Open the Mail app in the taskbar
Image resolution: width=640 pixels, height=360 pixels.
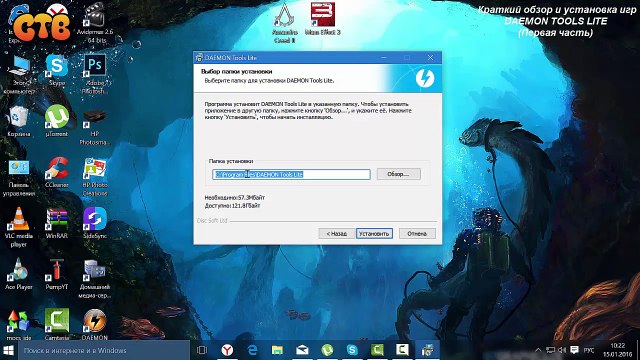point(302,350)
